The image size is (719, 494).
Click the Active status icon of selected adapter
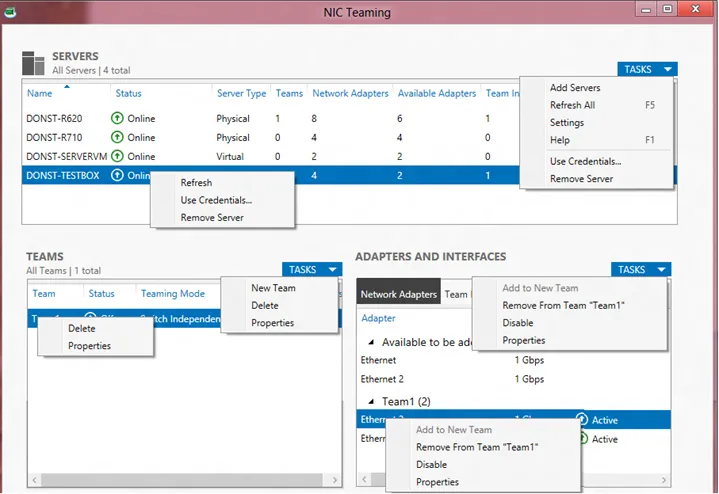tap(582, 420)
